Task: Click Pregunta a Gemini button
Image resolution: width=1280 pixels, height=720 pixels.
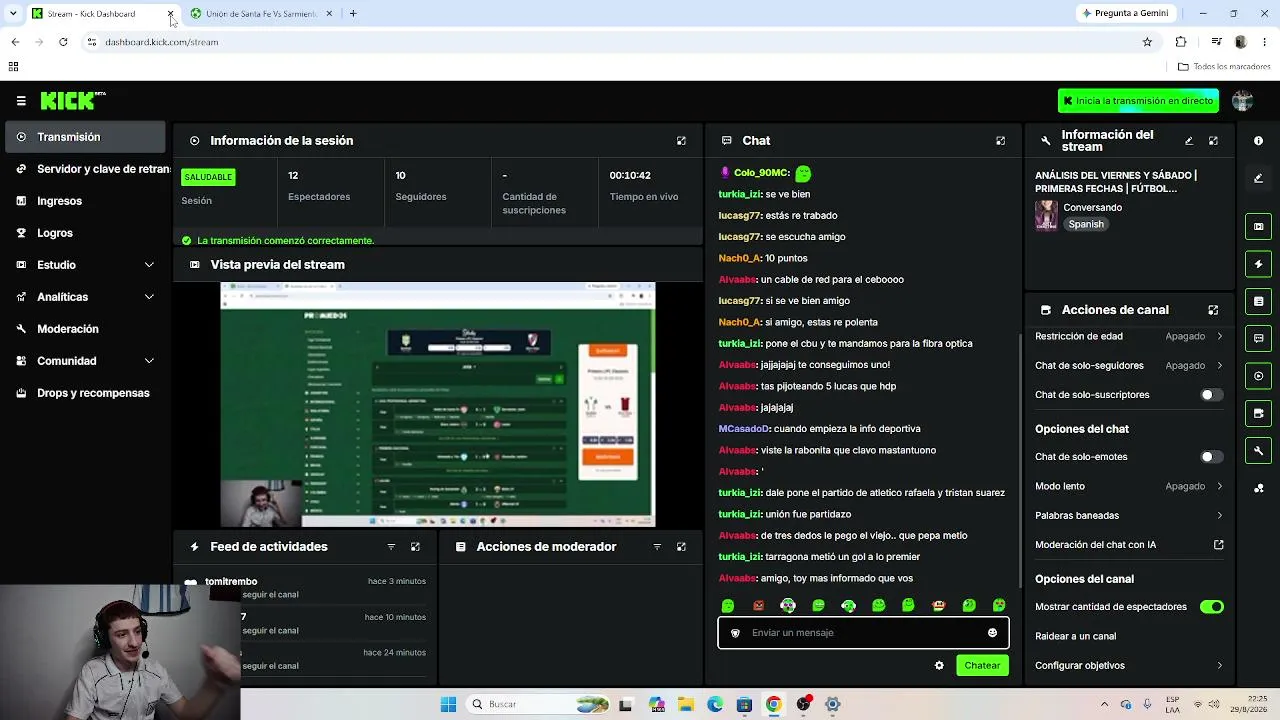Action: 1124,14
